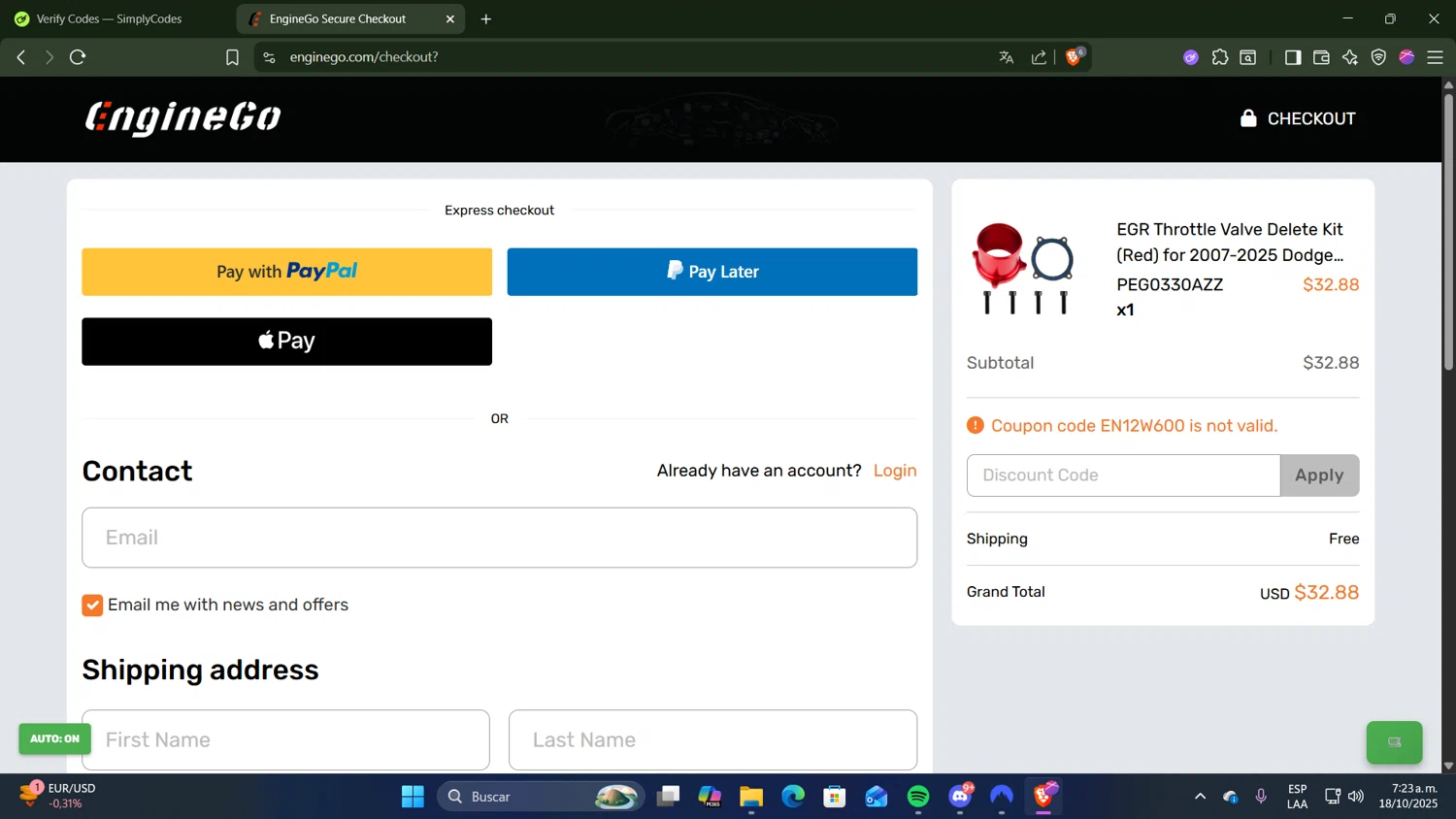Bookmark this page
The width and height of the screenshot is (1456, 819).
tap(232, 57)
